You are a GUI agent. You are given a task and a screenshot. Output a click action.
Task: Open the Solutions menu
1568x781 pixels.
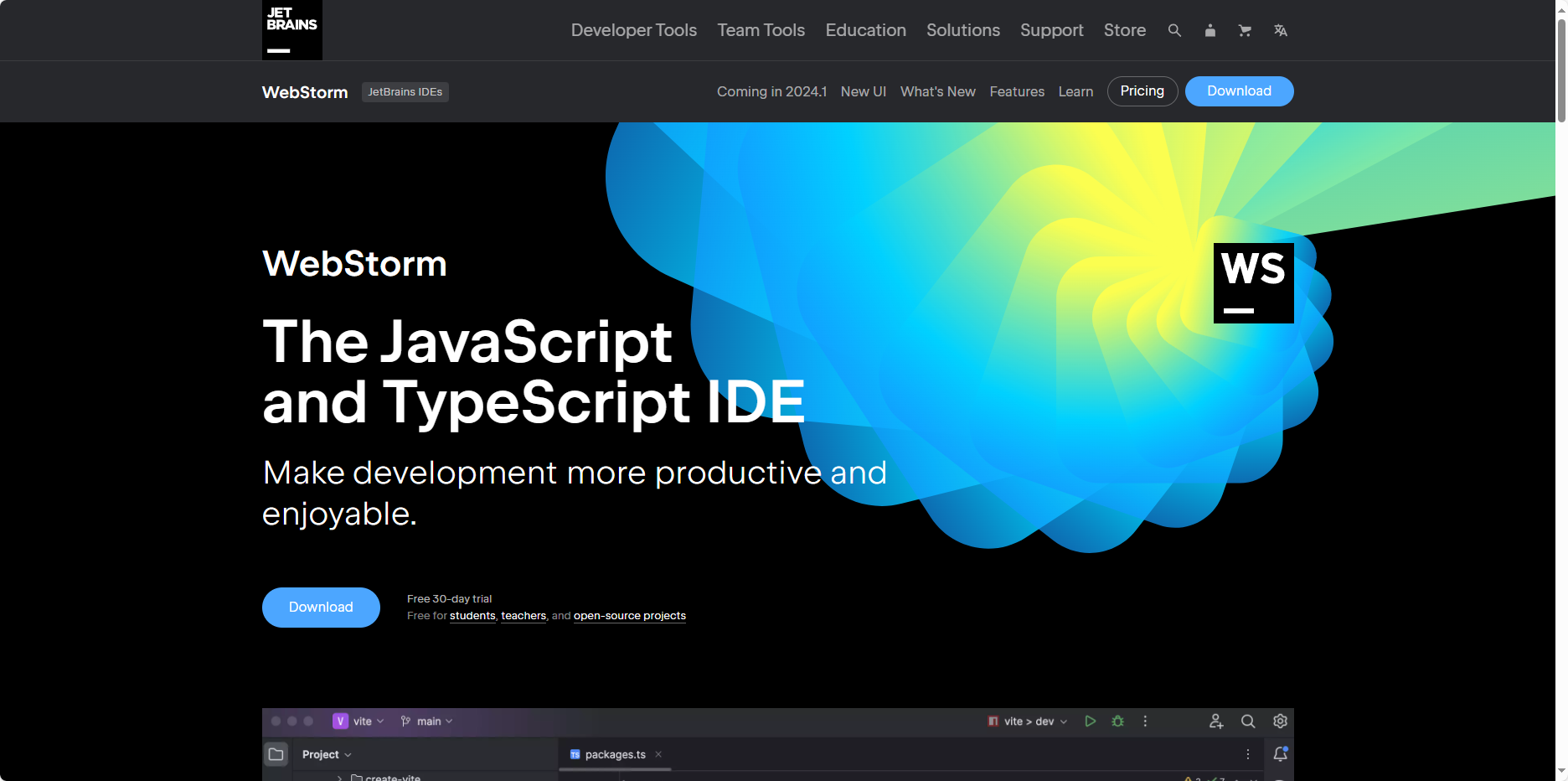point(963,30)
